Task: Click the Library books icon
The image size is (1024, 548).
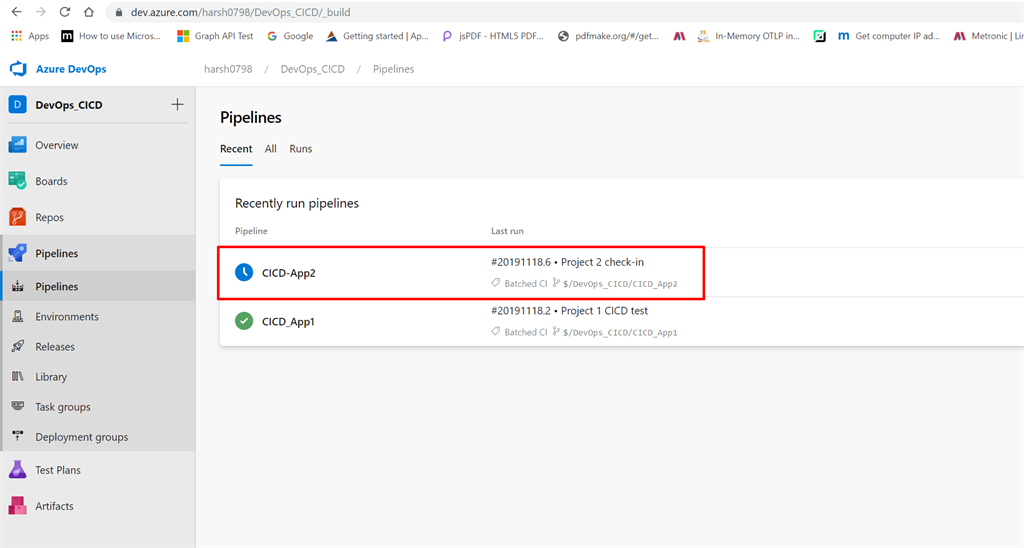Action: click(18, 376)
